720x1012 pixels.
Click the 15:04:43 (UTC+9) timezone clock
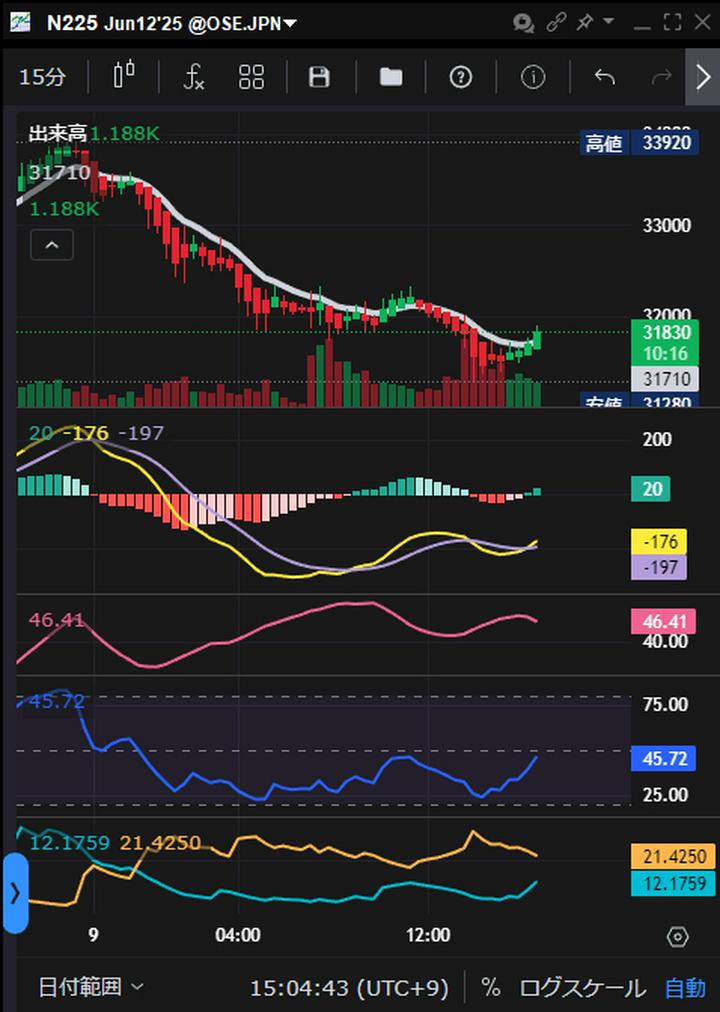tap(349, 988)
